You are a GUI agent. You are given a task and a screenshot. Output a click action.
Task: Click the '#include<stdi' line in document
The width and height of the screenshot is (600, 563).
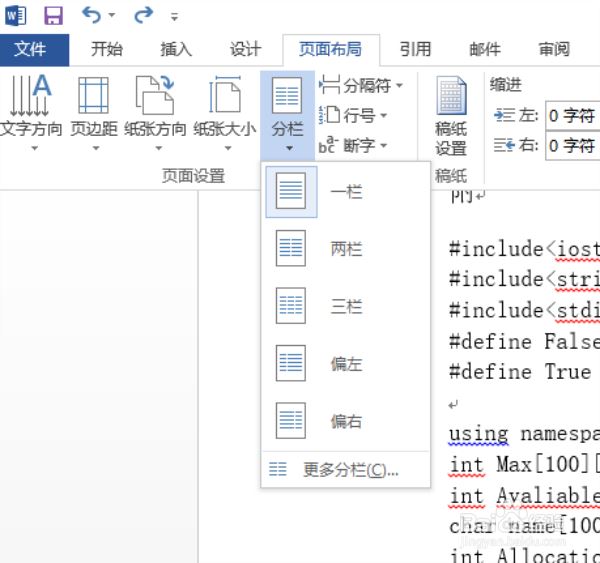coord(525,310)
